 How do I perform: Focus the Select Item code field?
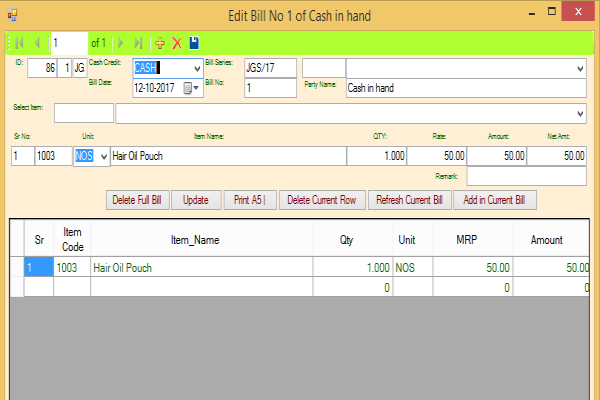(84, 113)
